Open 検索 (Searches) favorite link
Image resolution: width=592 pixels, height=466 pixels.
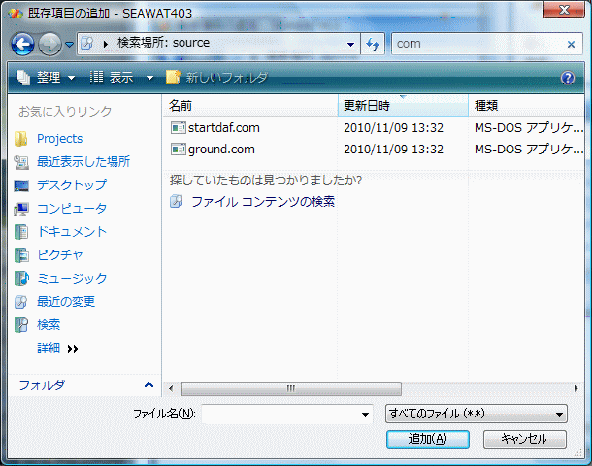click(48, 325)
